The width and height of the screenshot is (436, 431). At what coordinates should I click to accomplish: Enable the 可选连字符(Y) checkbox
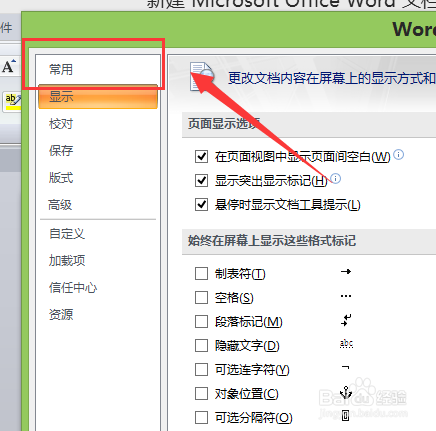pyautogui.click(x=201, y=369)
